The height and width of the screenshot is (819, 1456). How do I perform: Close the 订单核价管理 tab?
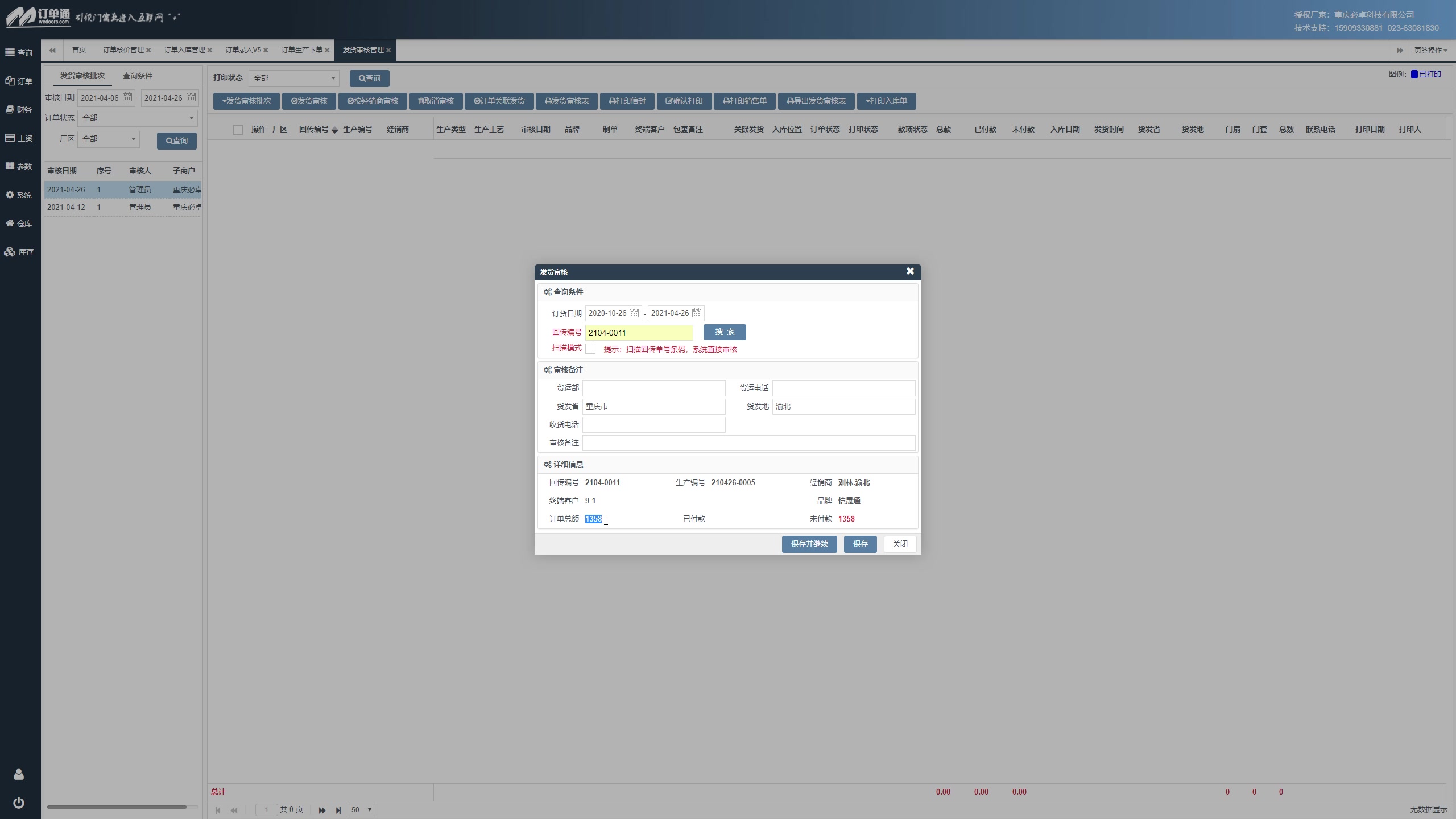[148, 50]
